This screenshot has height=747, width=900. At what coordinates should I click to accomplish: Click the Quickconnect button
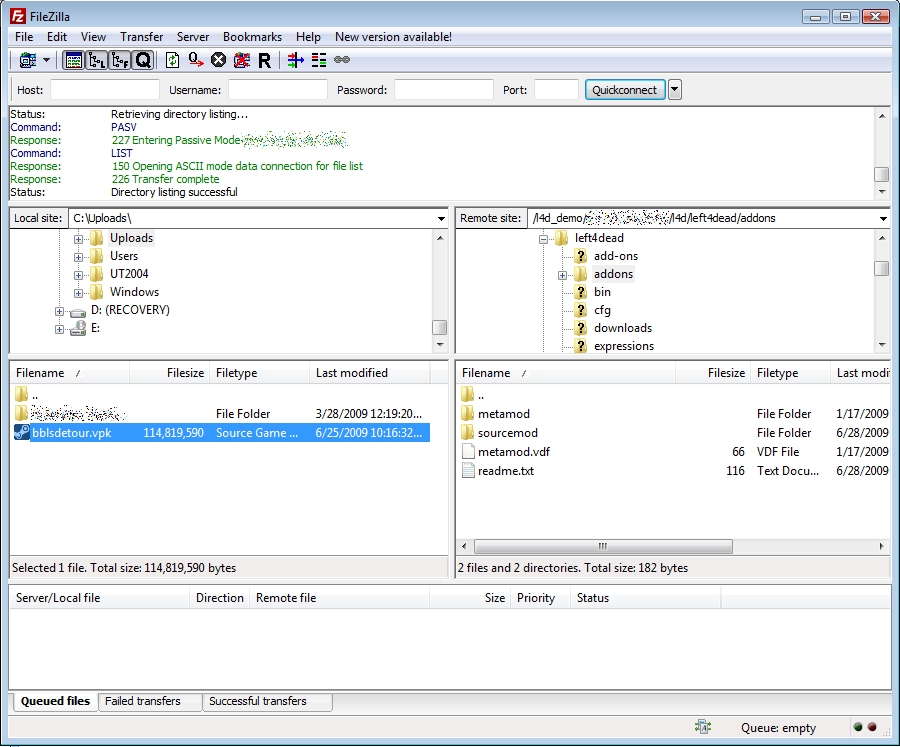624,90
